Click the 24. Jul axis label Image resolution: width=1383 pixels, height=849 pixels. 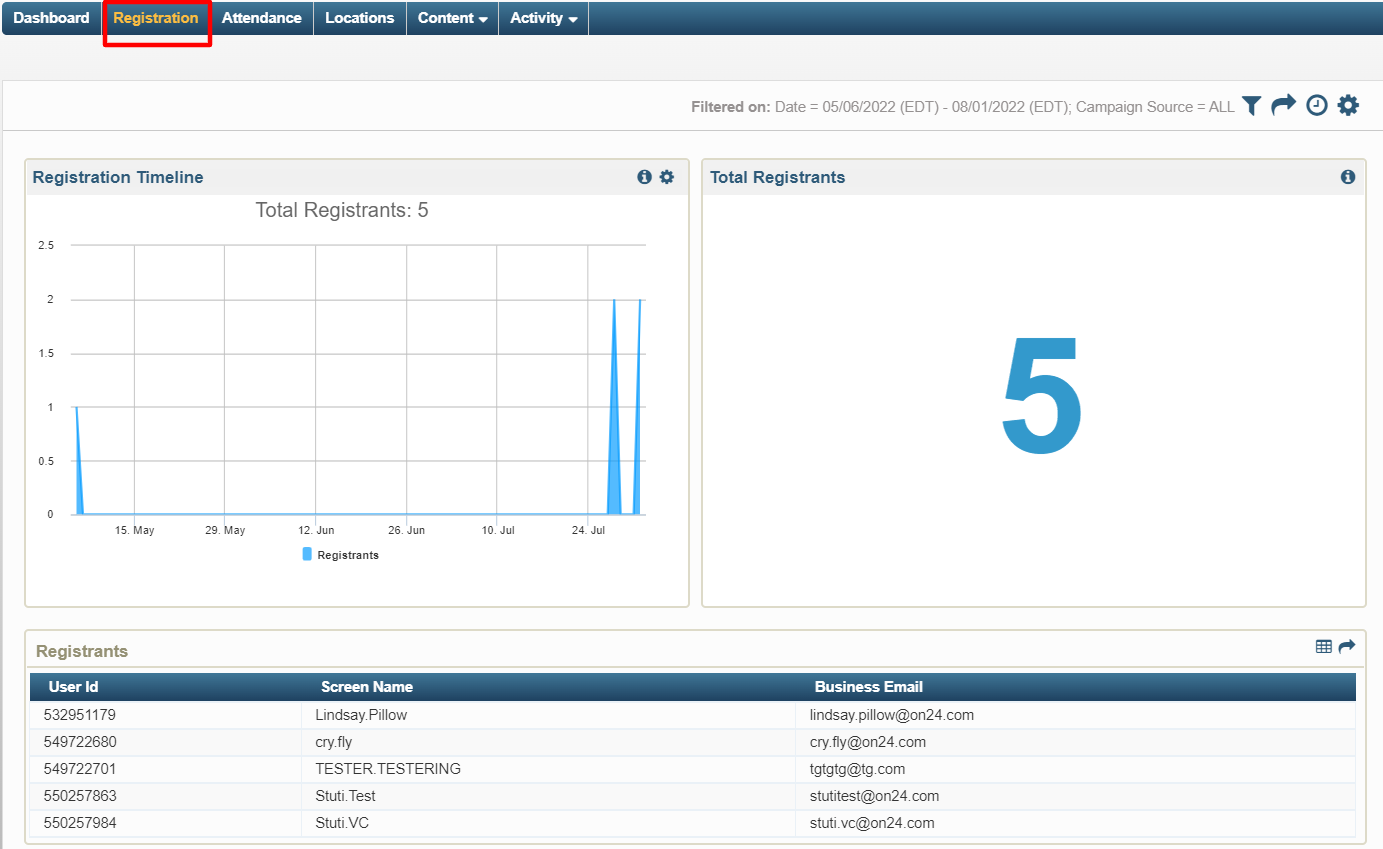pos(589,530)
